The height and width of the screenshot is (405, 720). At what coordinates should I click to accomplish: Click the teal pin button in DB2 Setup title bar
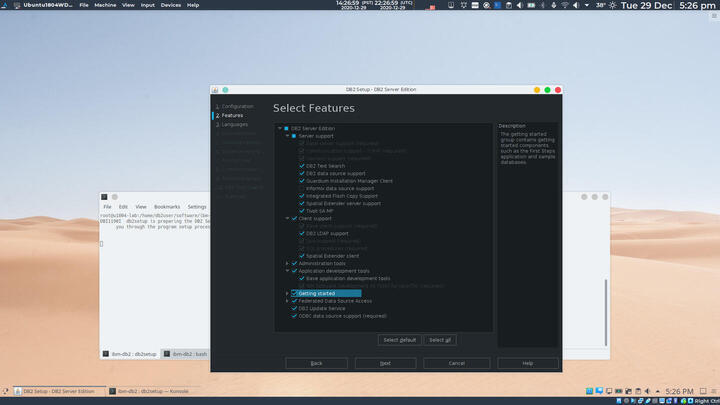[x=225, y=90]
